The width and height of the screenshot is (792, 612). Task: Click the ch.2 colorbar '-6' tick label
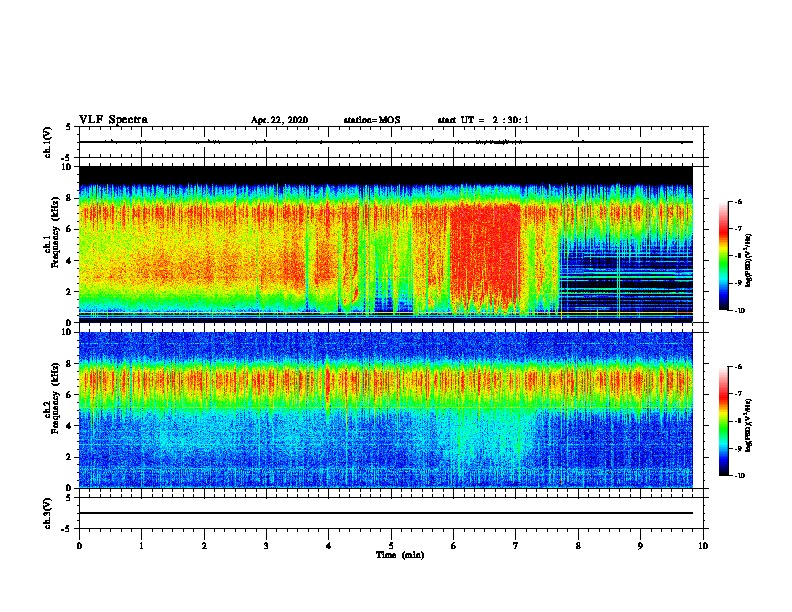point(738,367)
